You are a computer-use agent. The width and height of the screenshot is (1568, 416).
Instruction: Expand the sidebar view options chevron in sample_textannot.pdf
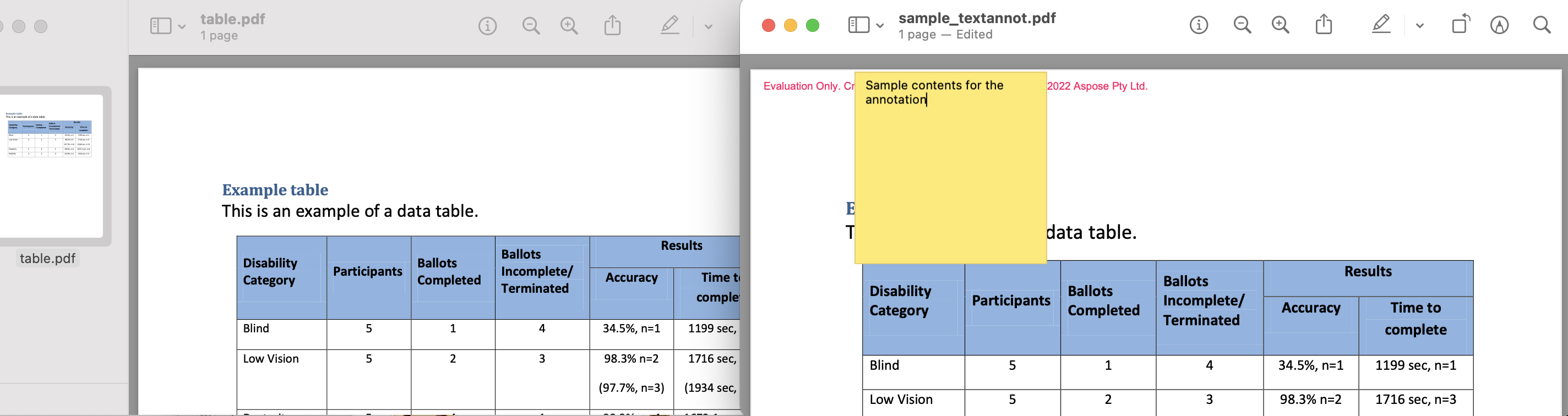pyautogui.click(x=879, y=25)
